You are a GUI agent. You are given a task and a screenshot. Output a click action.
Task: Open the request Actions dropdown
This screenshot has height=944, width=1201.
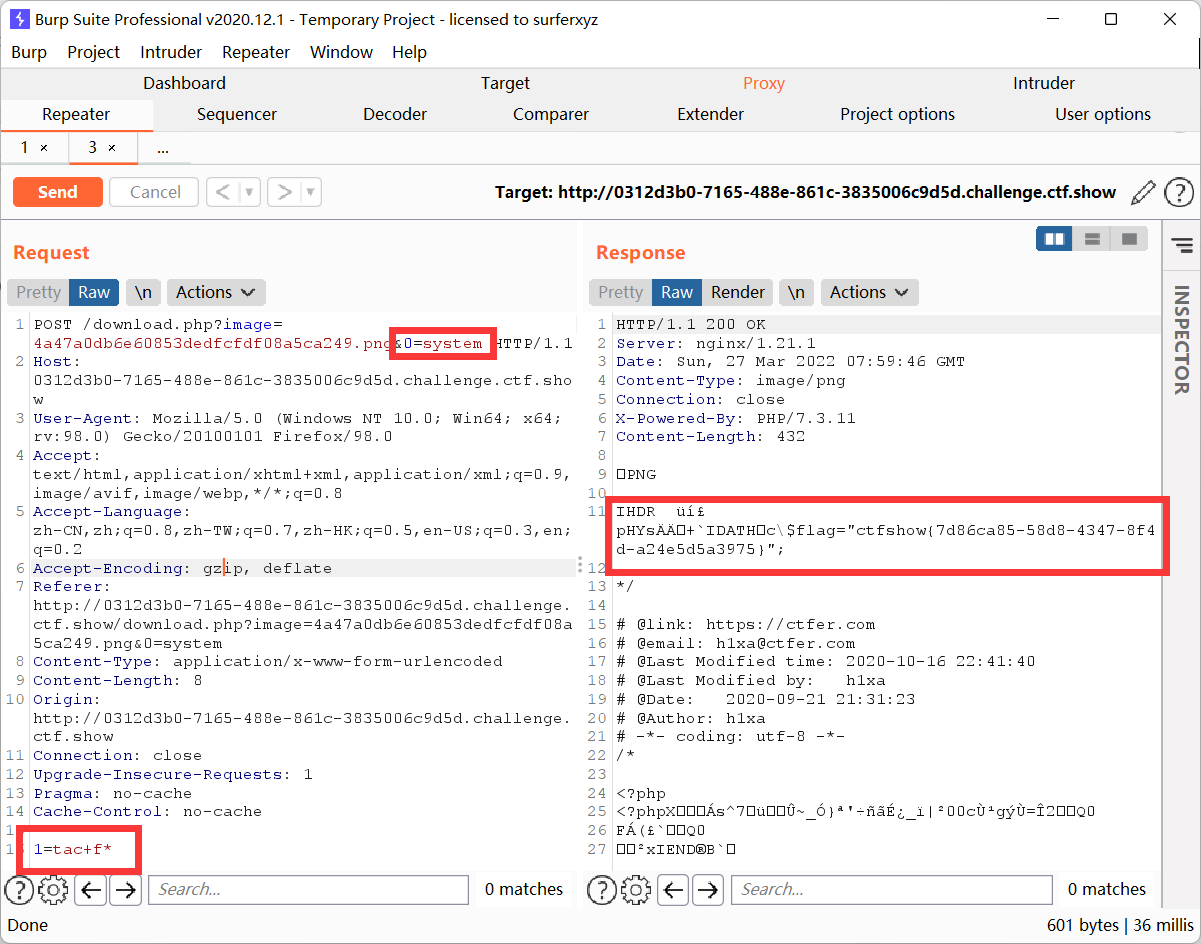pos(216,292)
